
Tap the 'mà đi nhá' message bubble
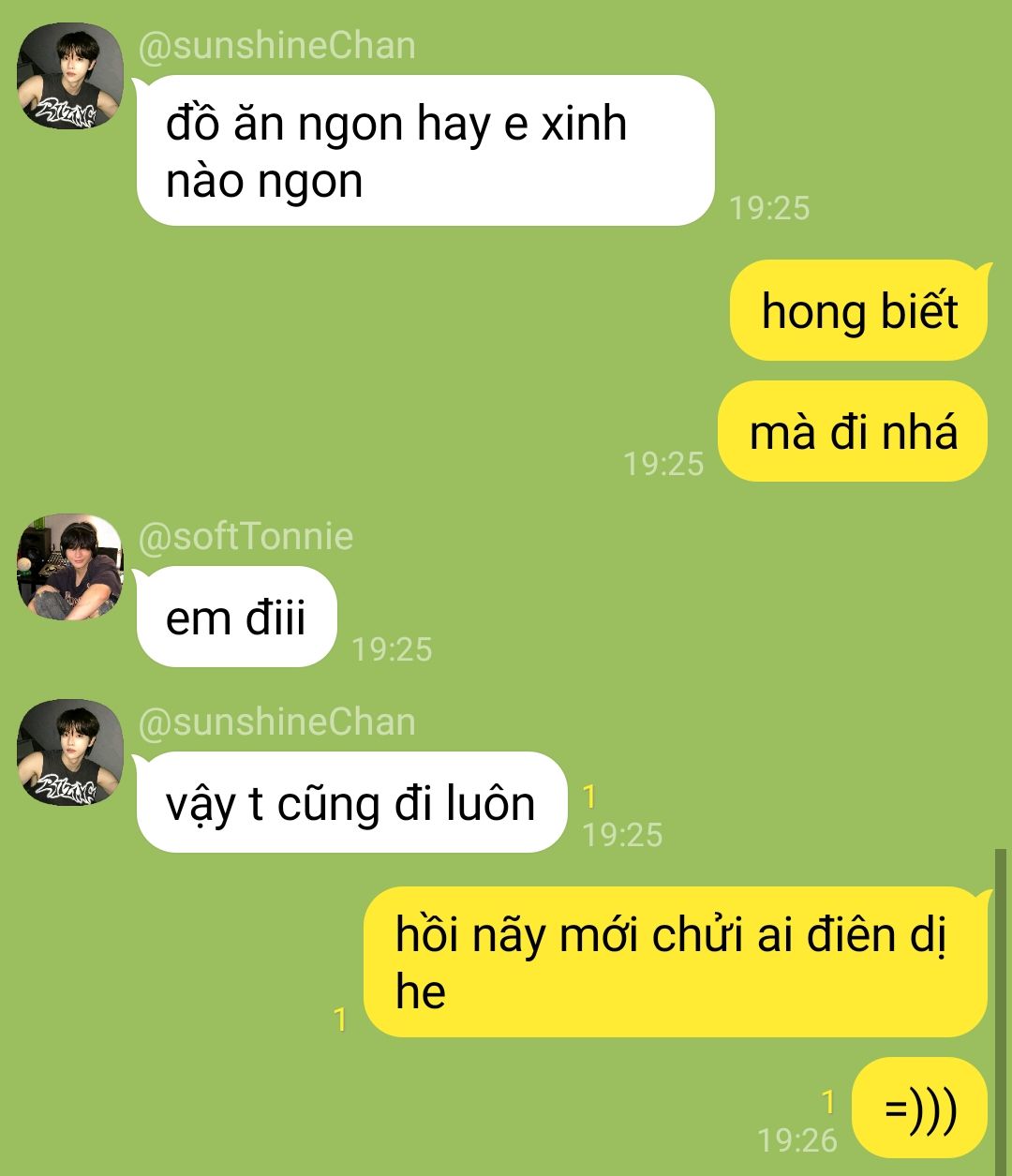tap(853, 431)
